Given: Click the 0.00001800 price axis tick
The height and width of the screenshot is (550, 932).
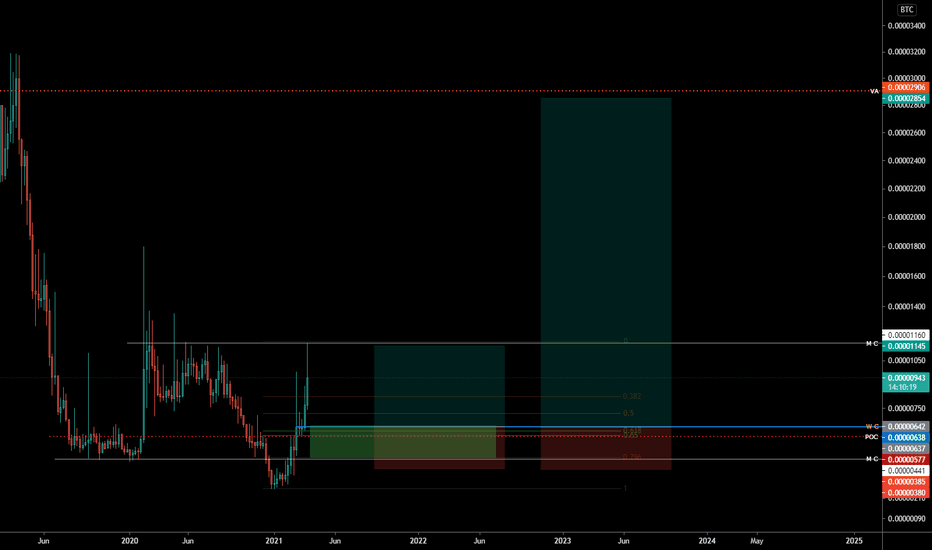Looking at the screenshot, I should (906, 246).
